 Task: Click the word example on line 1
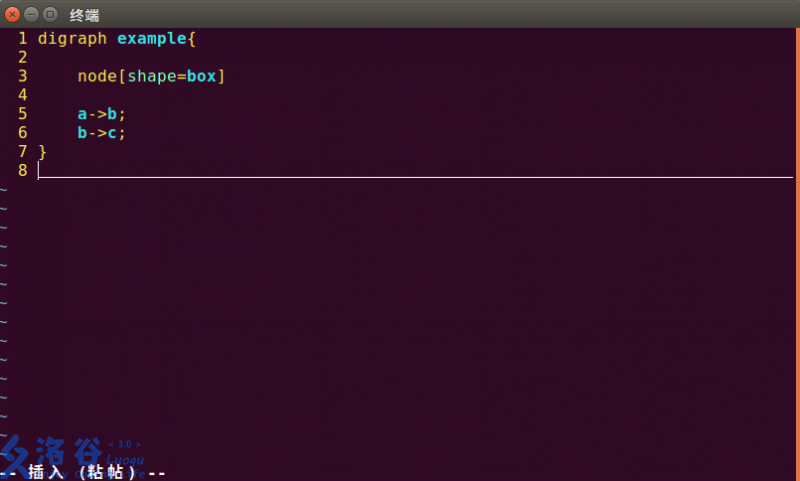[152, 39]
